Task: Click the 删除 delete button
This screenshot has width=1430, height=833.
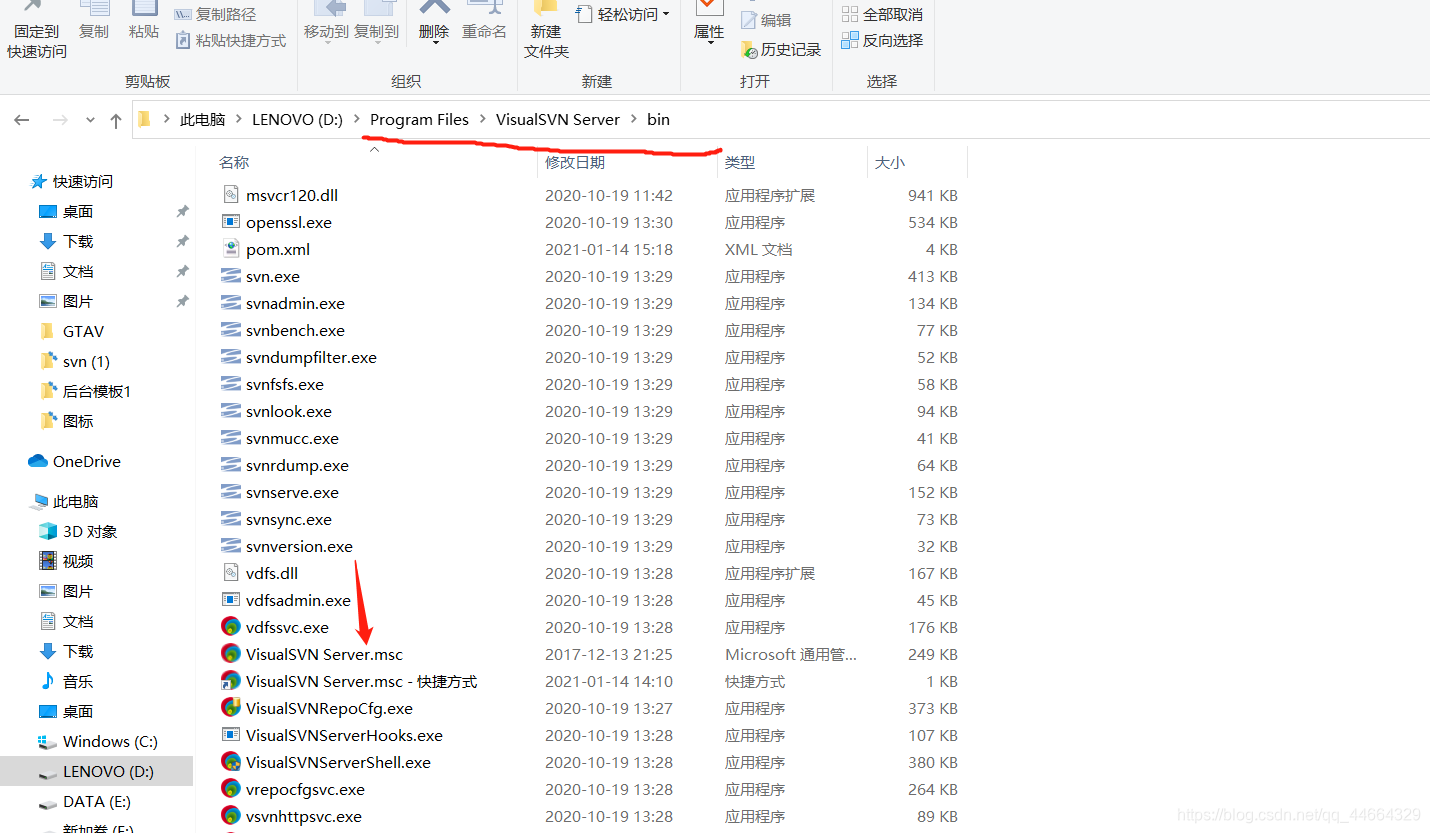Action: (x=434, y=22)
